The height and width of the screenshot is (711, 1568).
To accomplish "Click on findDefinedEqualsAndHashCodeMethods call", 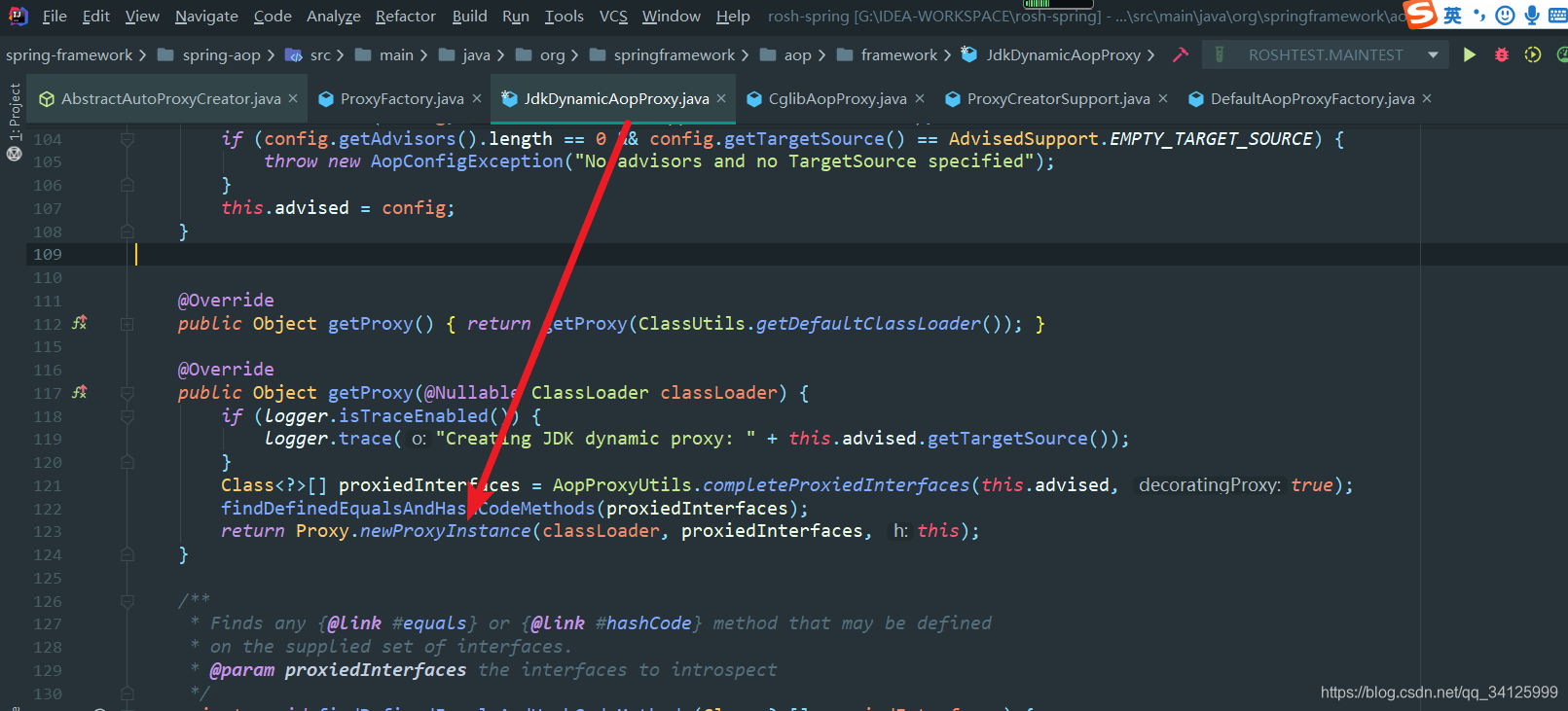I will point(408,509).
